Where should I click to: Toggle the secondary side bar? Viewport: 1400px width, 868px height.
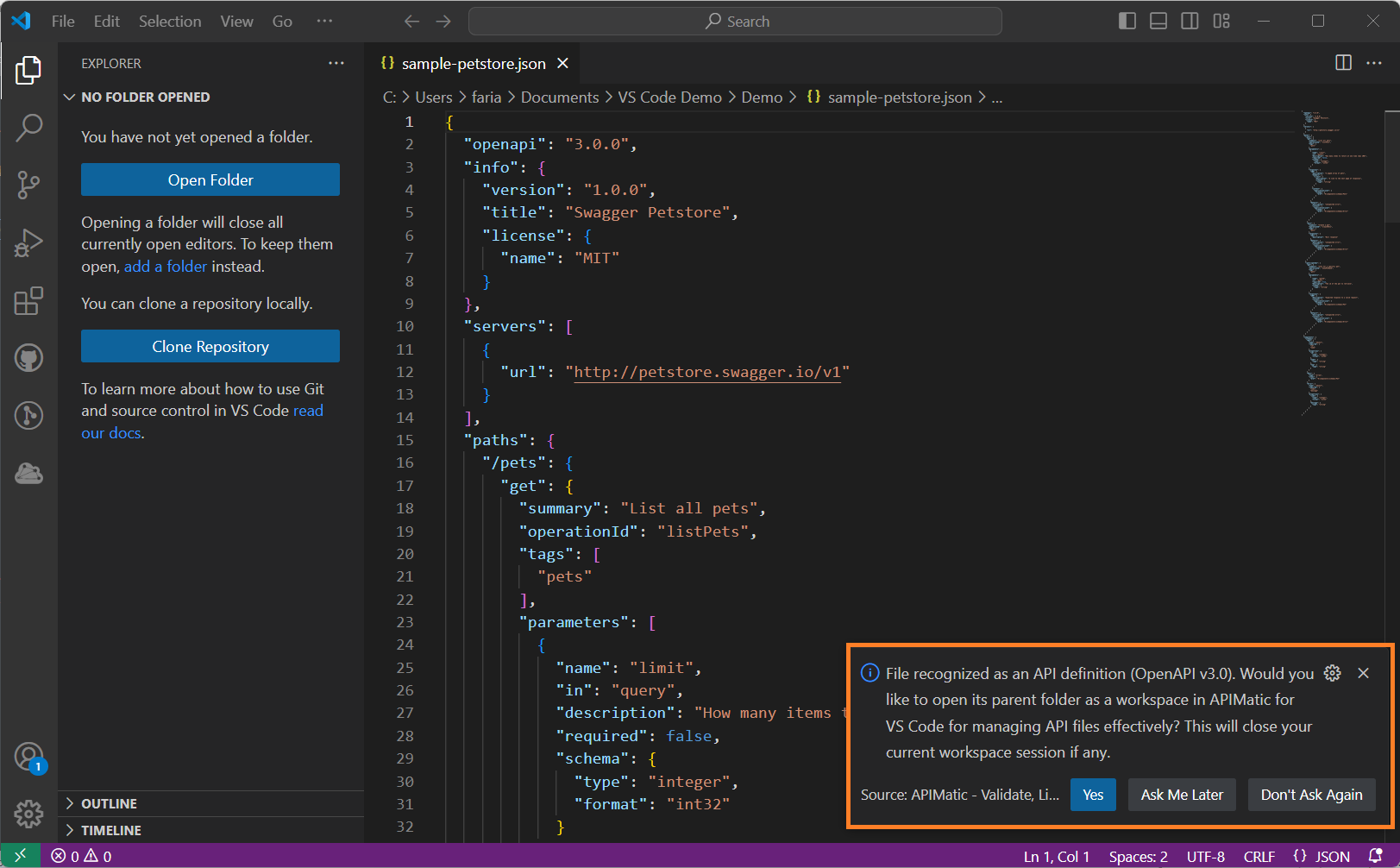coord(1190,21)
